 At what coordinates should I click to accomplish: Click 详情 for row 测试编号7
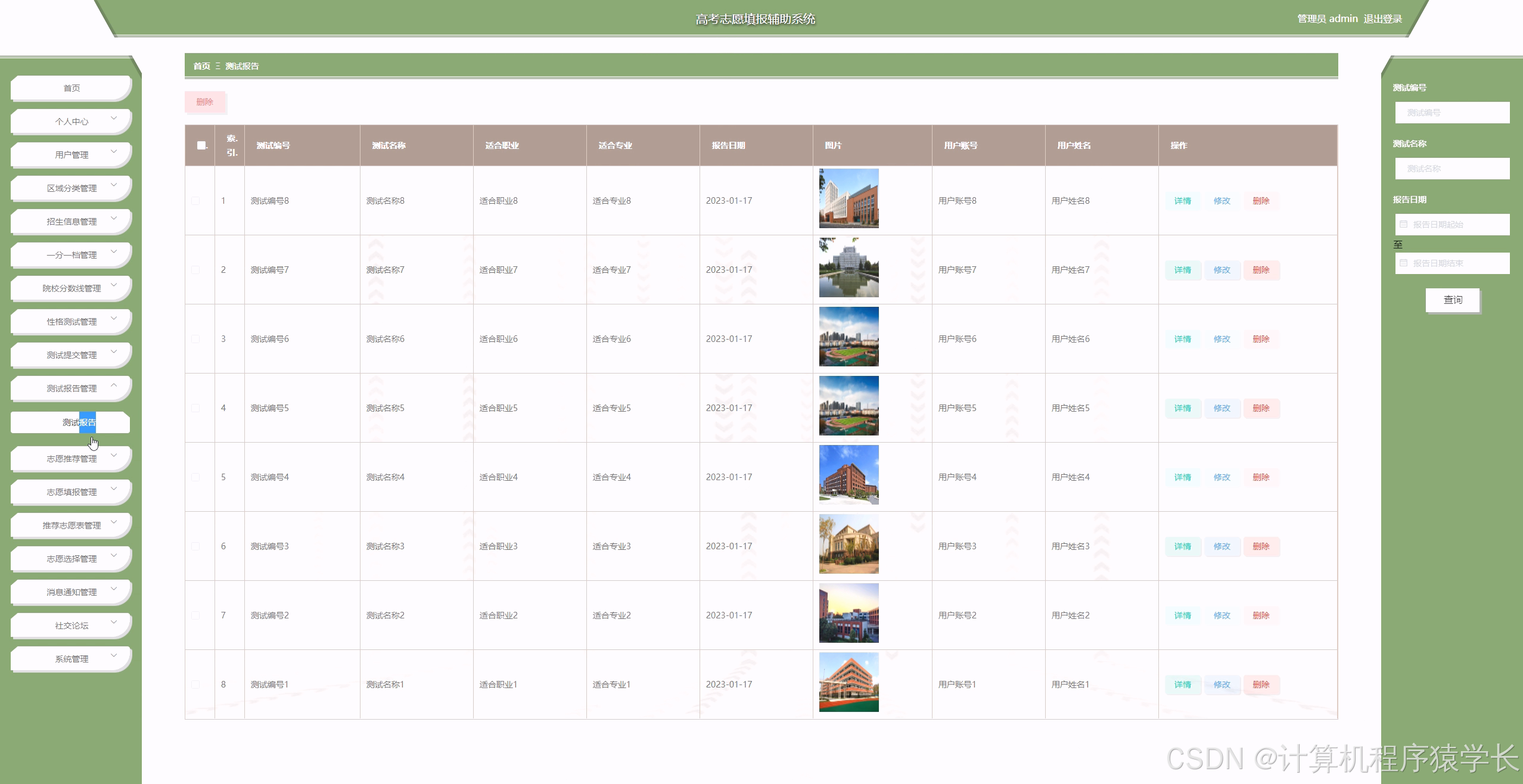[x=1182, y=270]
